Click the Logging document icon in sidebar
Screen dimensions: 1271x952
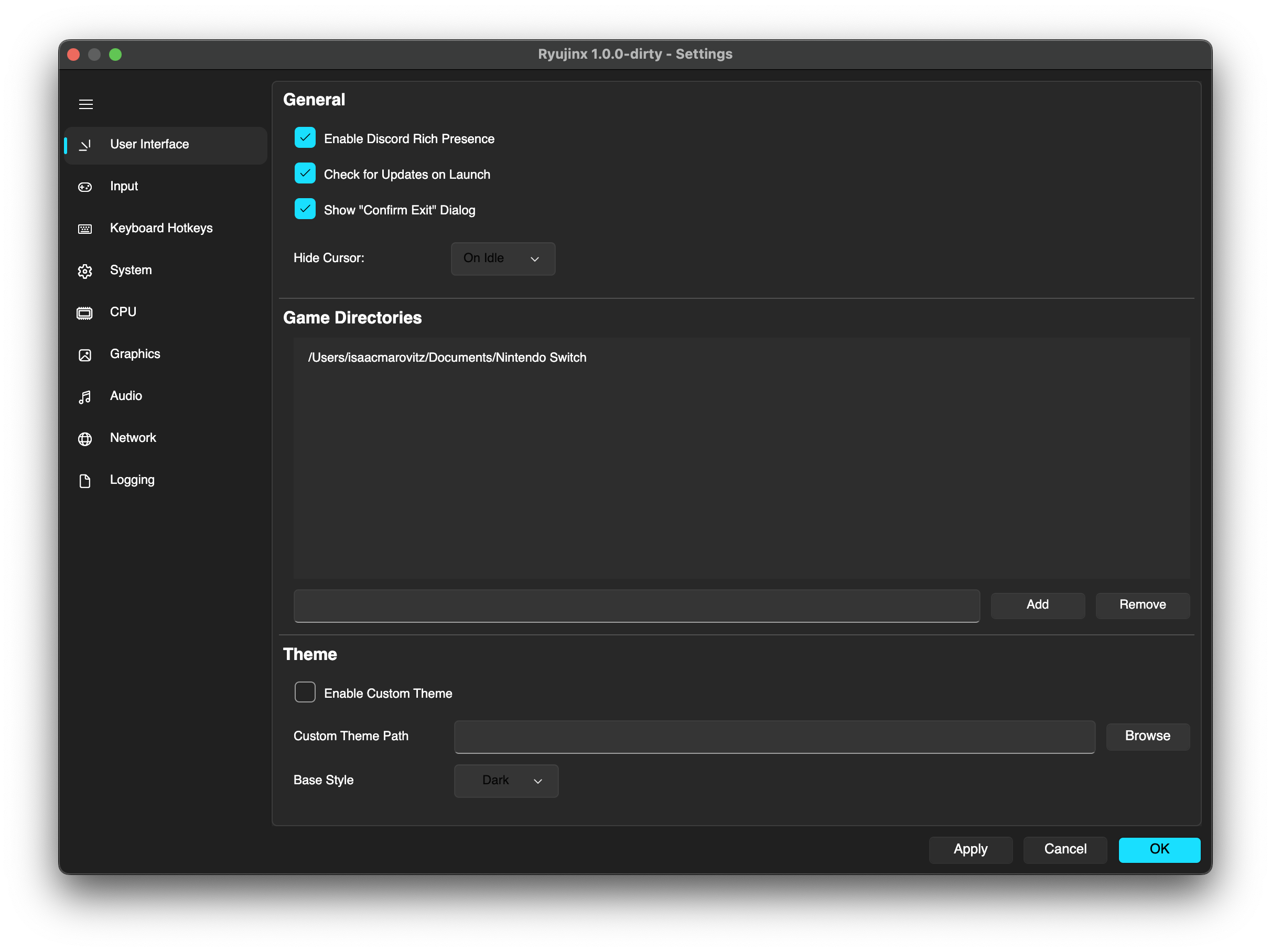tap(85, 480)
